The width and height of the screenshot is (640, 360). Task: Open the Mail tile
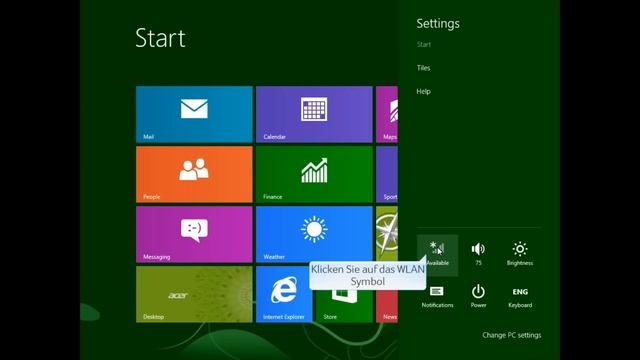[194, 114]
